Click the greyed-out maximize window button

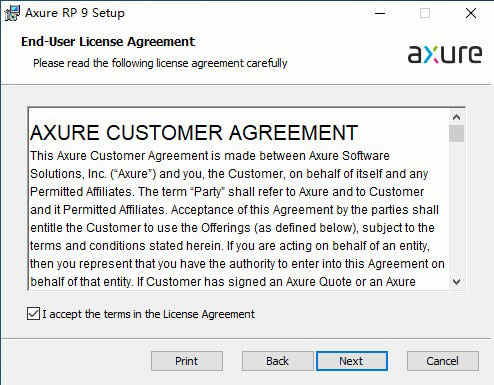(425, 13)
